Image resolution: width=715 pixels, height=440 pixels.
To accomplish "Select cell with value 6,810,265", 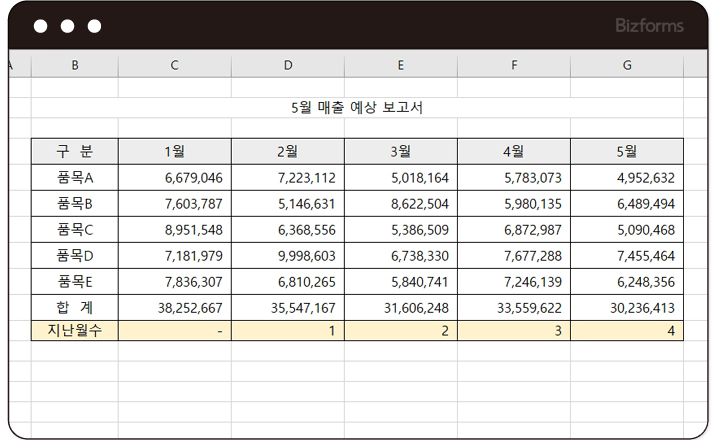I will [288, 281].
